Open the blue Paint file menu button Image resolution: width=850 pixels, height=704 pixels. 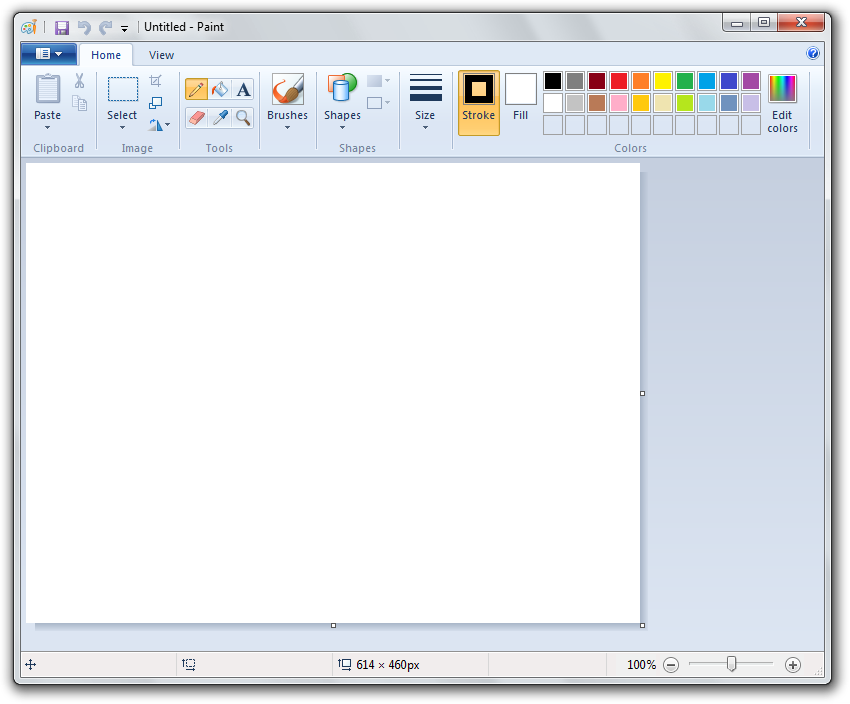(48, 54)
